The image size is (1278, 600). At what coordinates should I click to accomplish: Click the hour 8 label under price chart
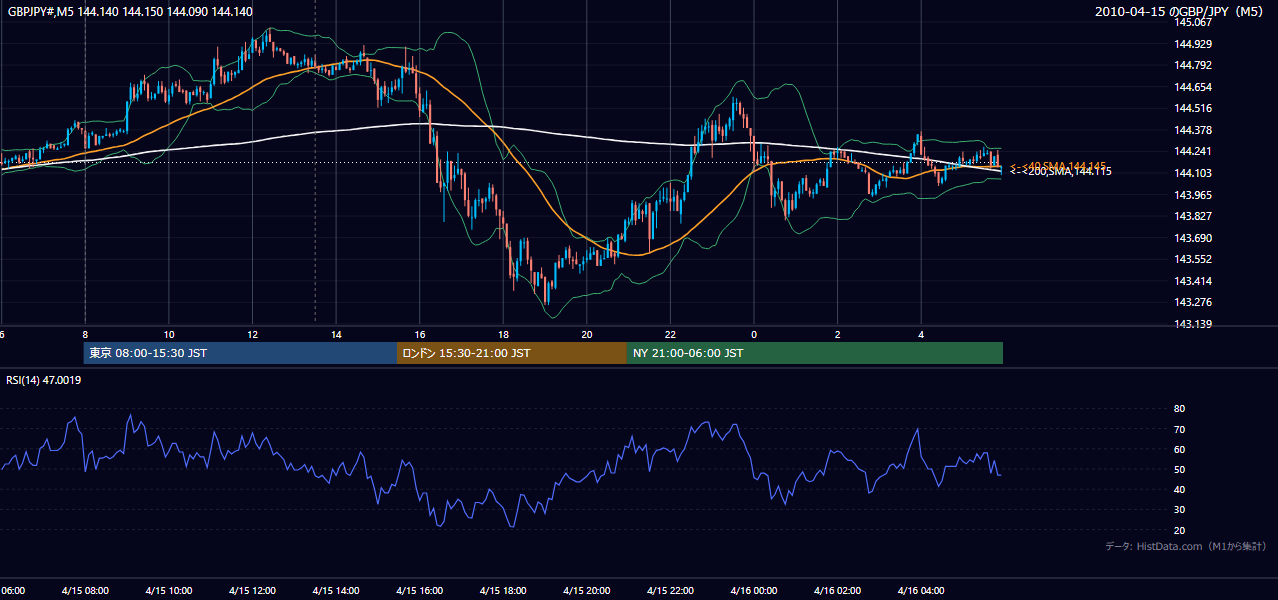point(85,335)
